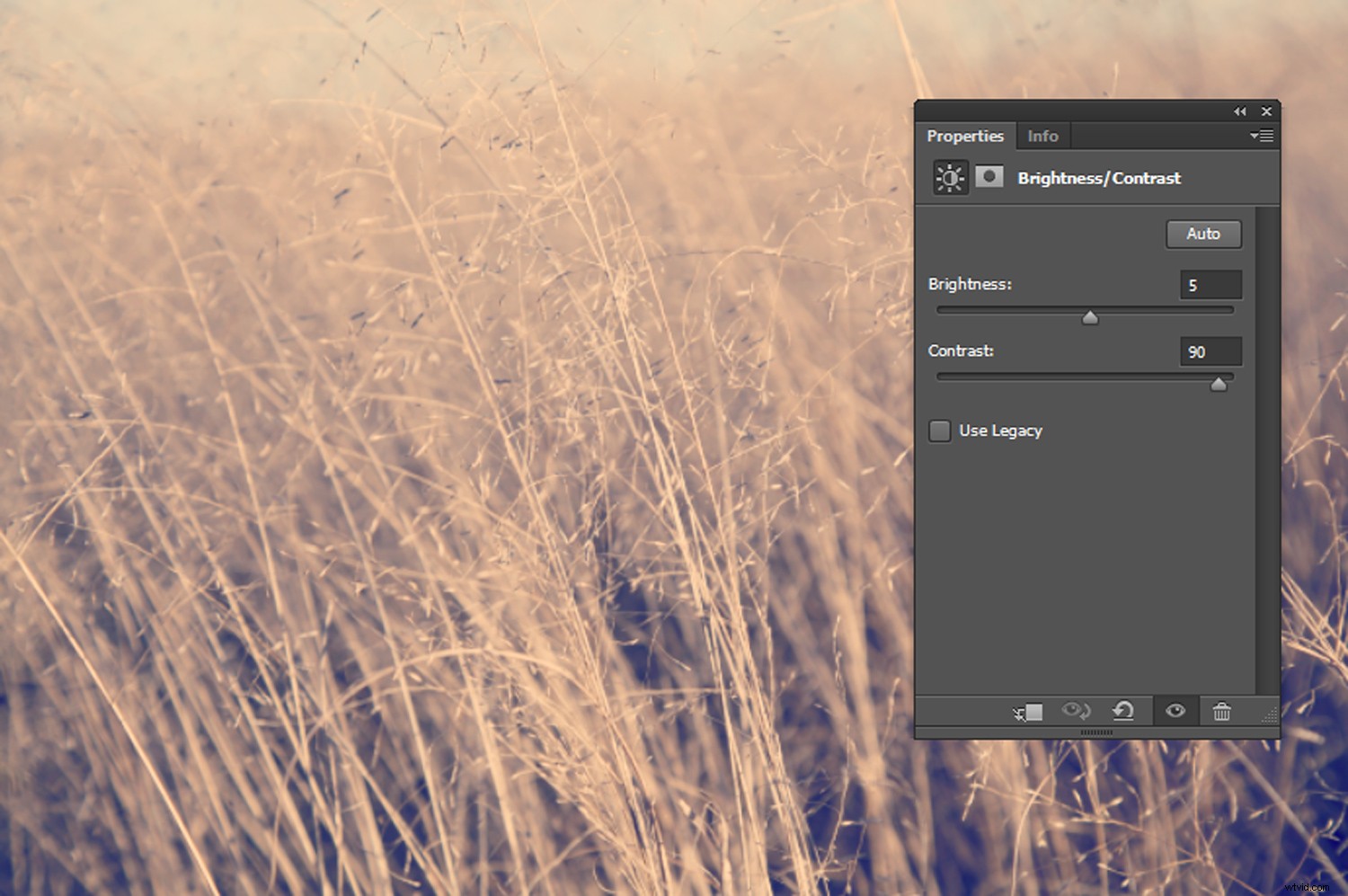
Task: Click the Brightness/Contrast title text
Action: click(1098, 178)
